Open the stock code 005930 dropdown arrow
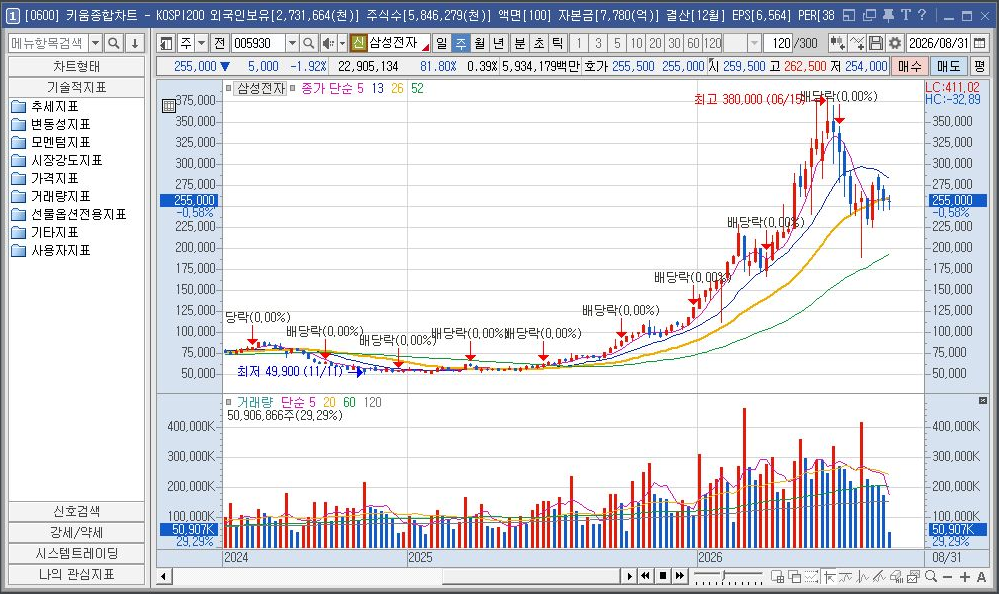Image resolution: width=999 pixels, height=594 pixels. 292,43
